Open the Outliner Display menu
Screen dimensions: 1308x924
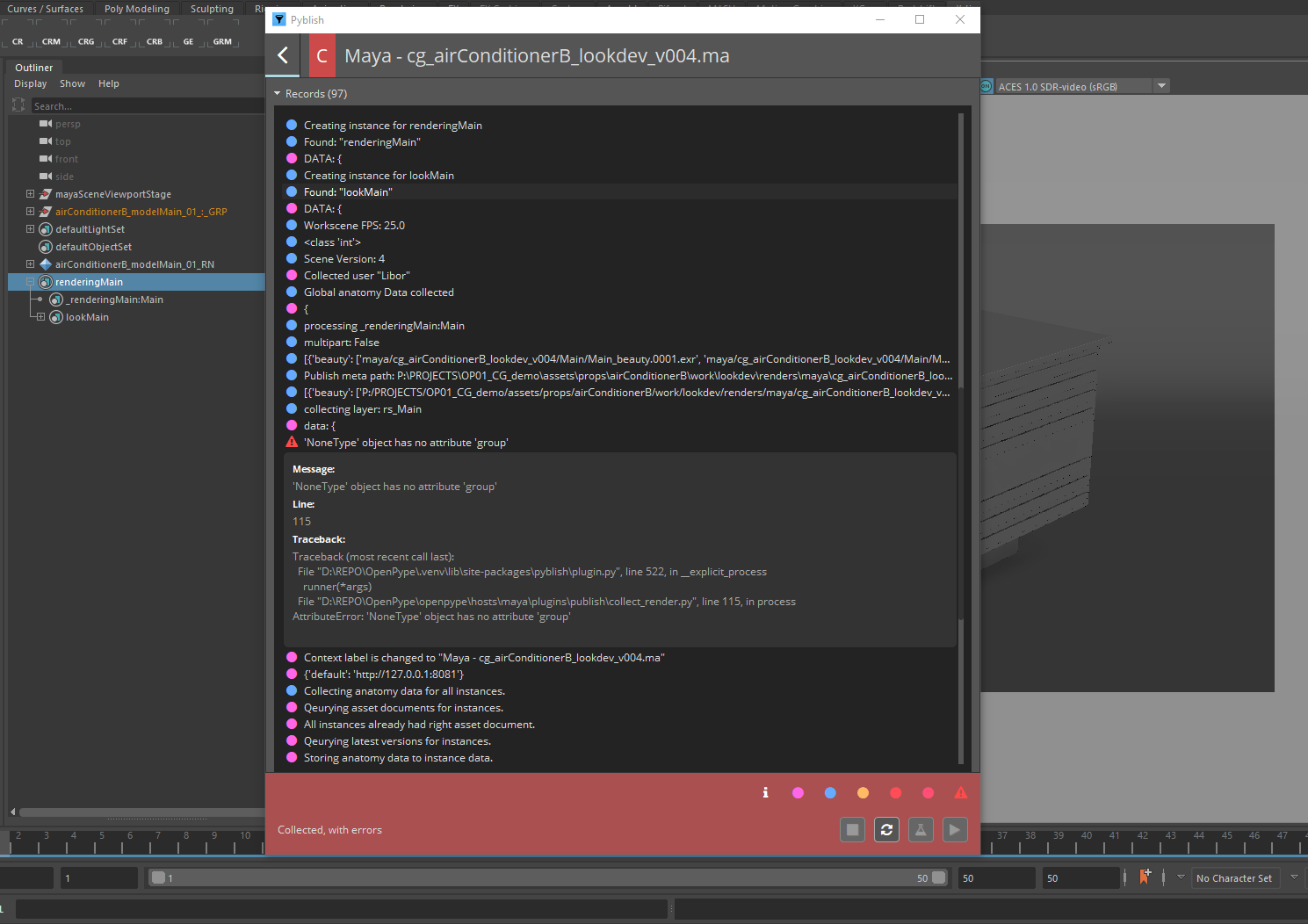pyautogui.click(x=30, y=83)
